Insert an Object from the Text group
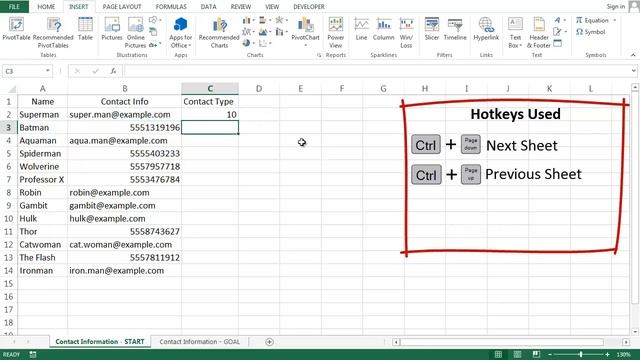The image size is (640, 360). coord(558,43)
